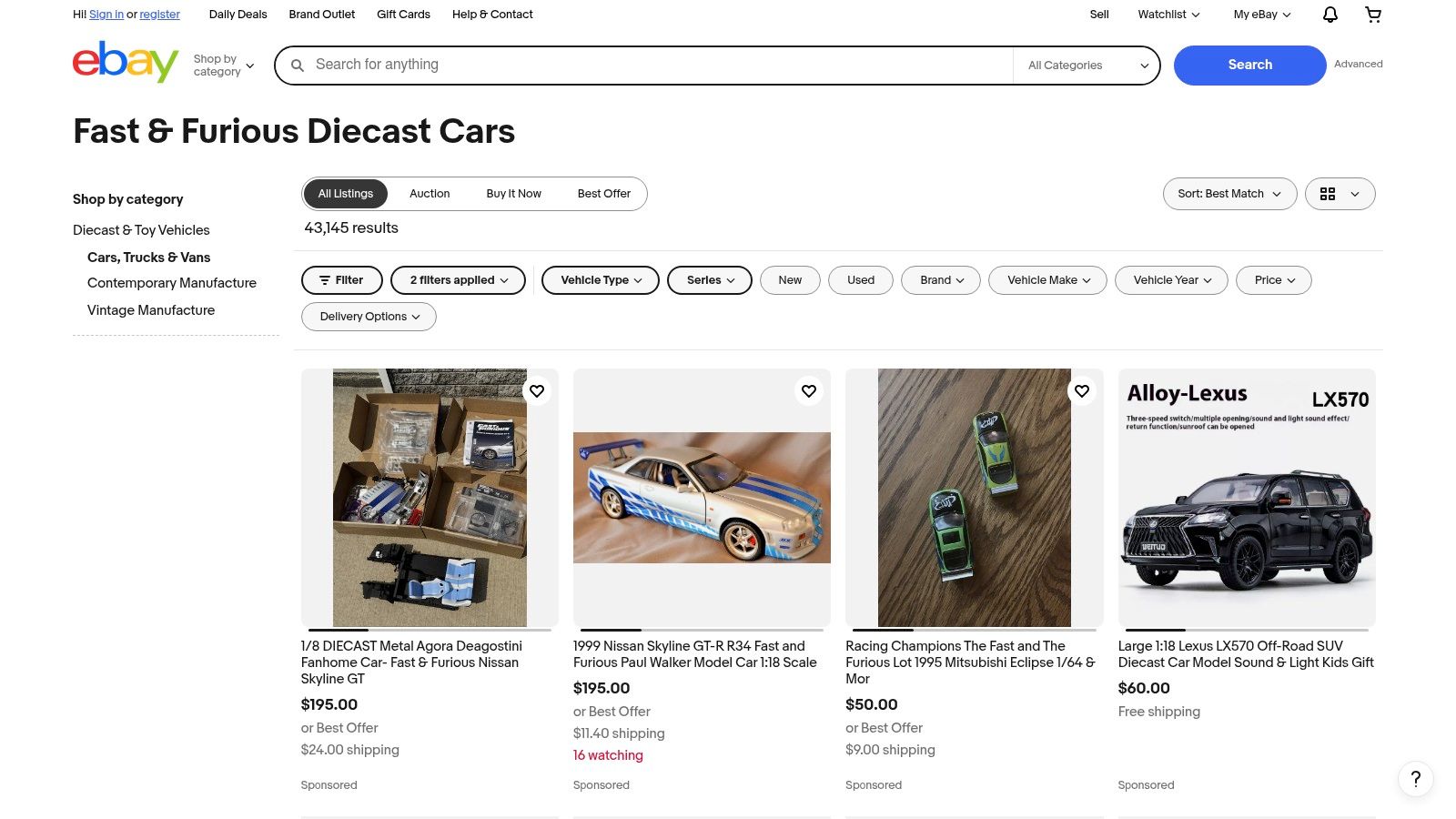Open Advanced search link
This screenshot has height=819, width=1456.
pyautogui.click(x=1358, y=64)
